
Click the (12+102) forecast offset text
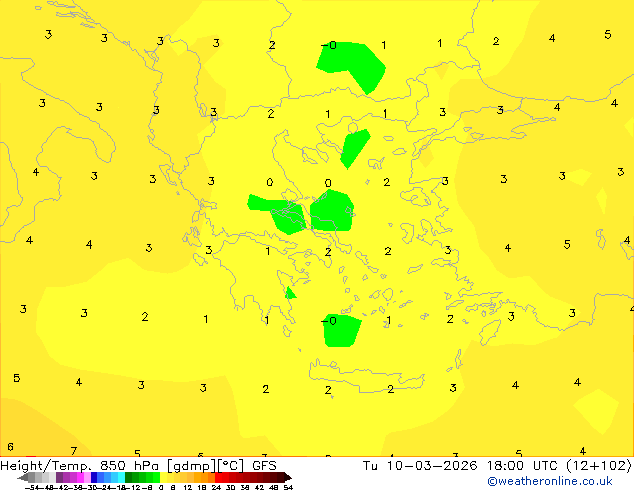(x=598, y=466)
